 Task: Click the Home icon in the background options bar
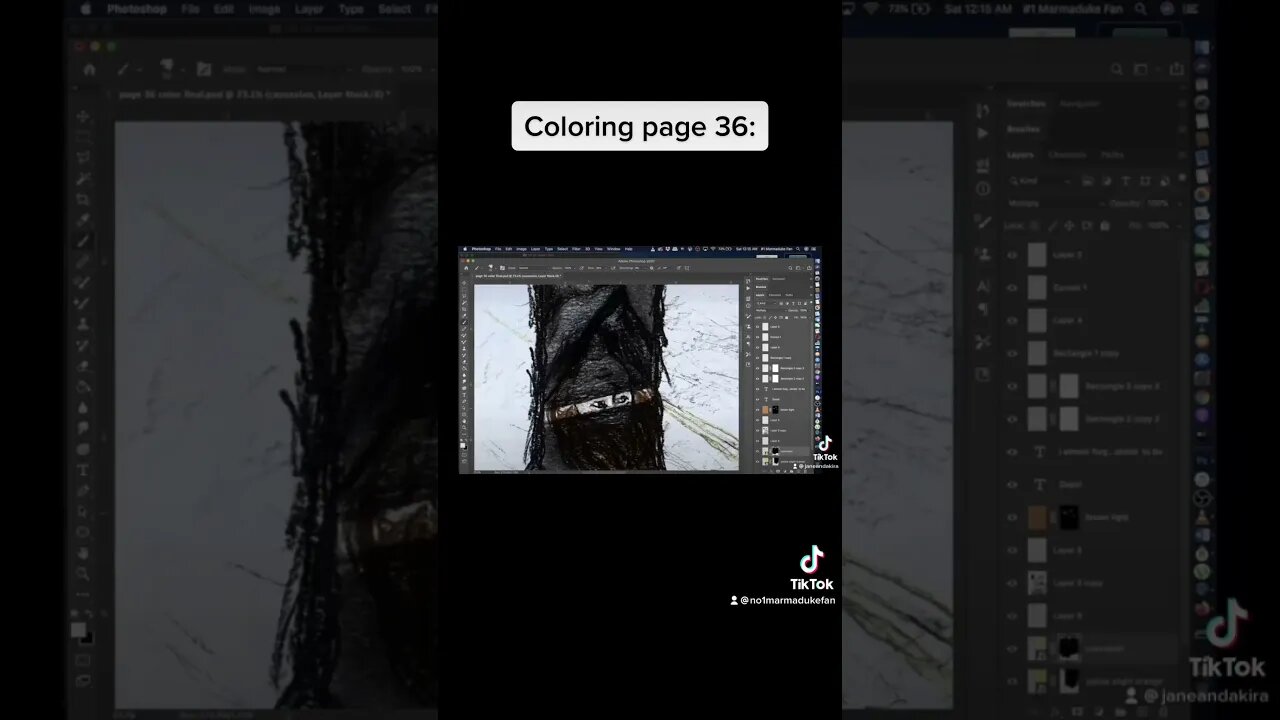pyautogui.click(x=90, y=69)
